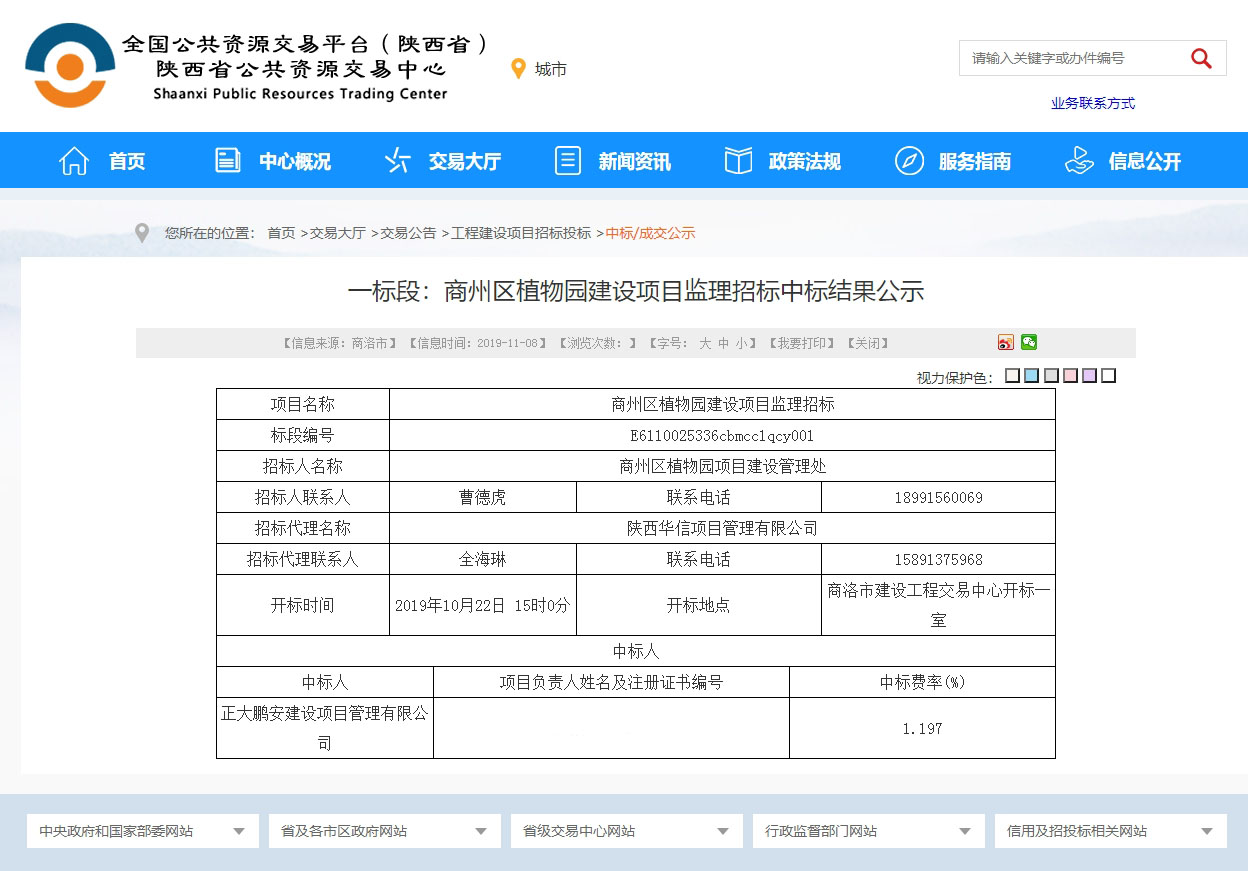Click the star icon beside 交易大厅
The height and width of the screenshot is (871, 1248).
click(x=397, y=161)
